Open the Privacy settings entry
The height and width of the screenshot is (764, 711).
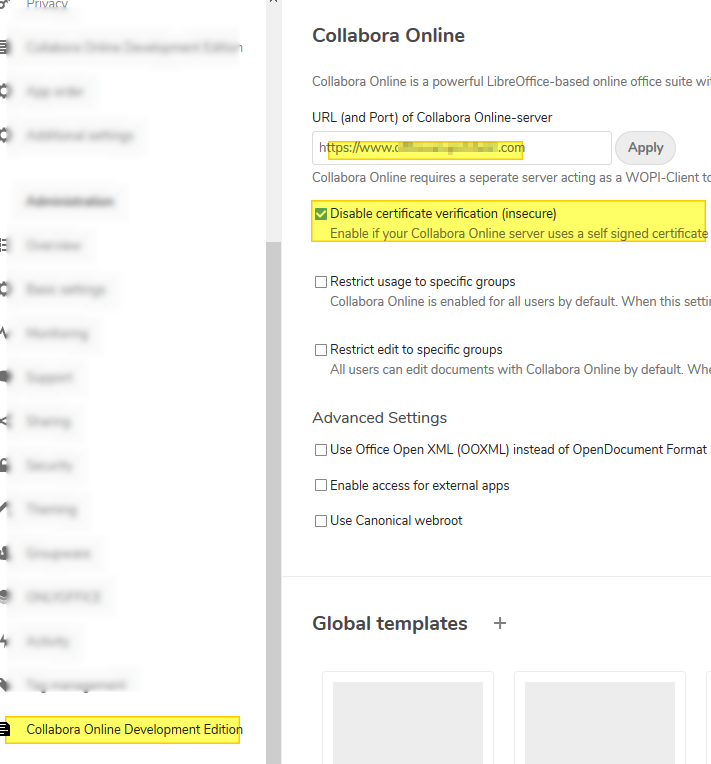[47, 4]
